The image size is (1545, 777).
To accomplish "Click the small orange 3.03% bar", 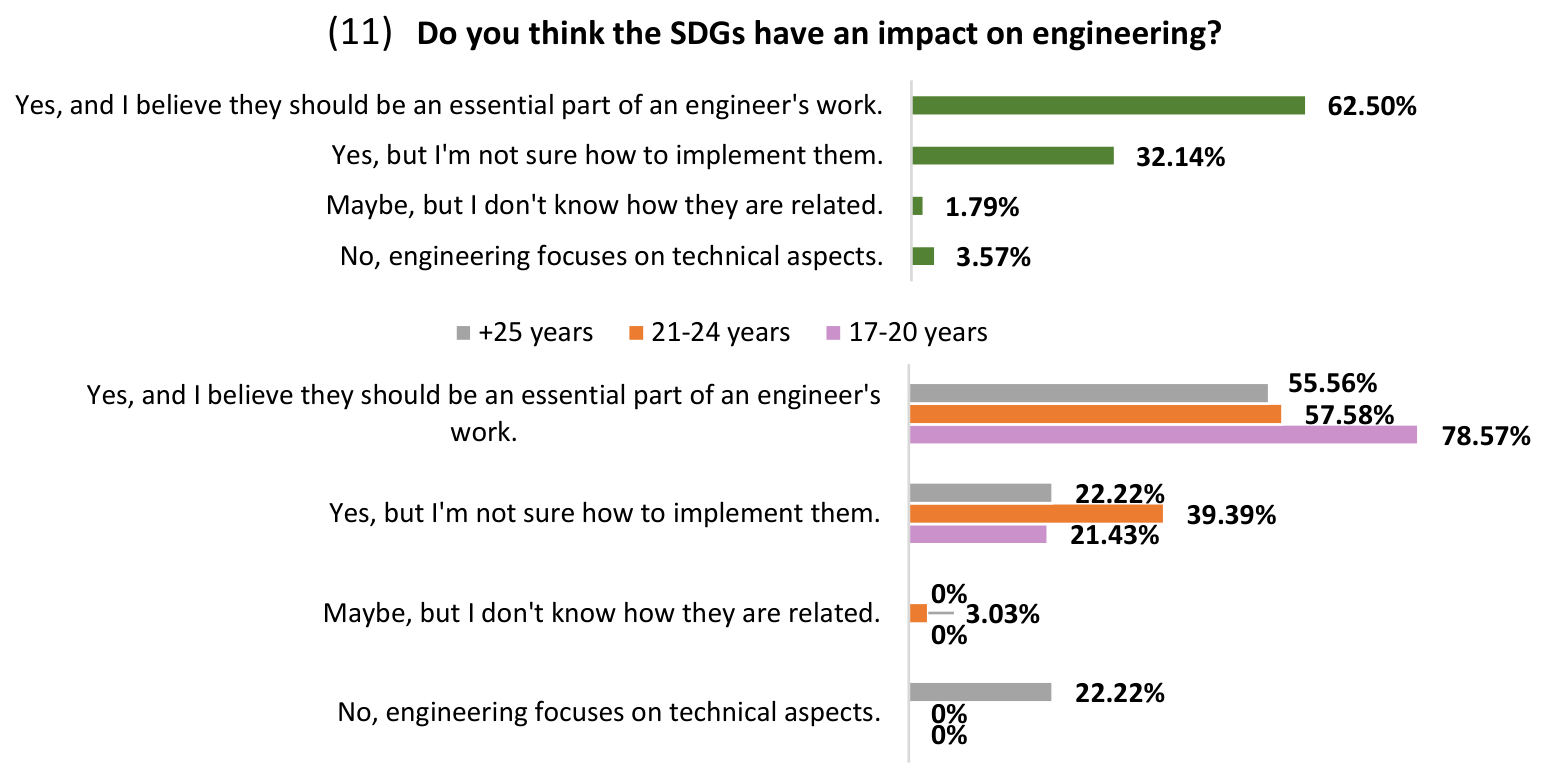I will pyautogui.click(x=918, y=613).
